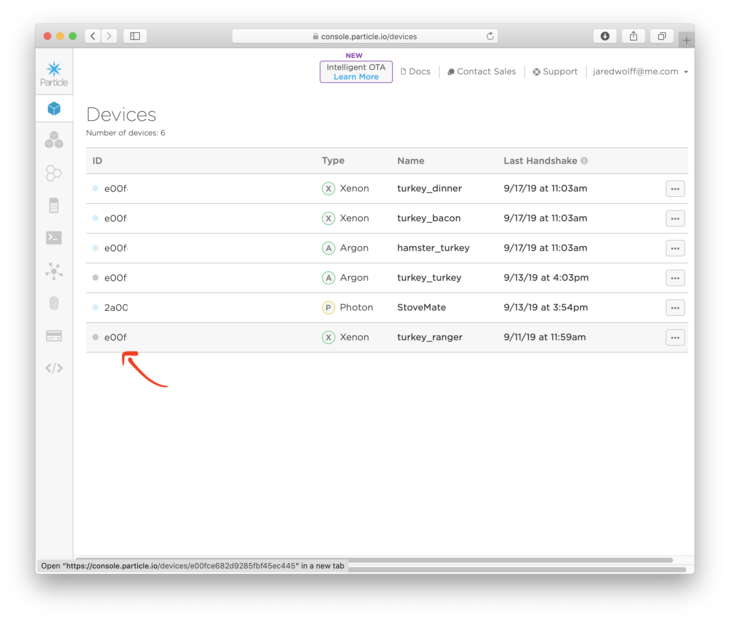This screenshot has height=621, width=730.
Task: Select the hamster_turkey device name
Action: point(433,248)
